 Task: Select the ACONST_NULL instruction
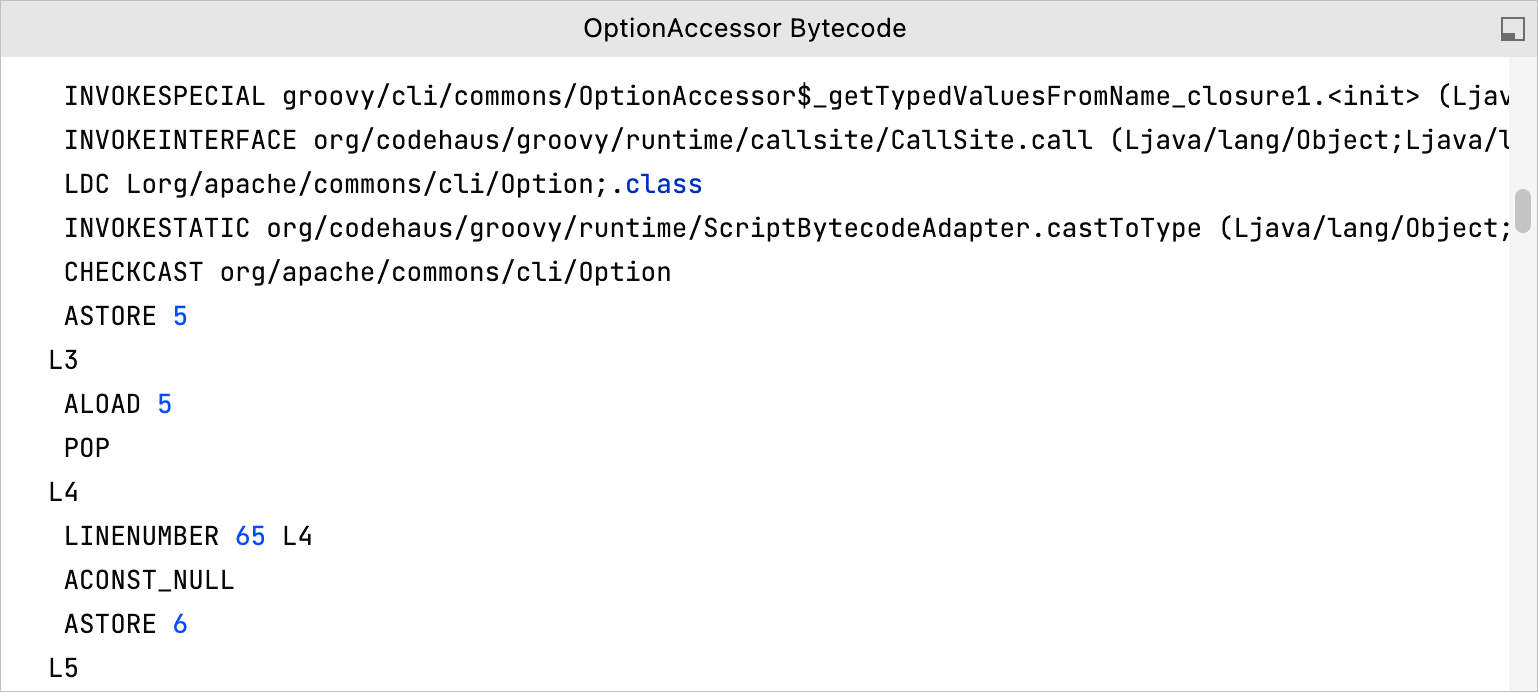pyautogui.click(x=148, y=580)
